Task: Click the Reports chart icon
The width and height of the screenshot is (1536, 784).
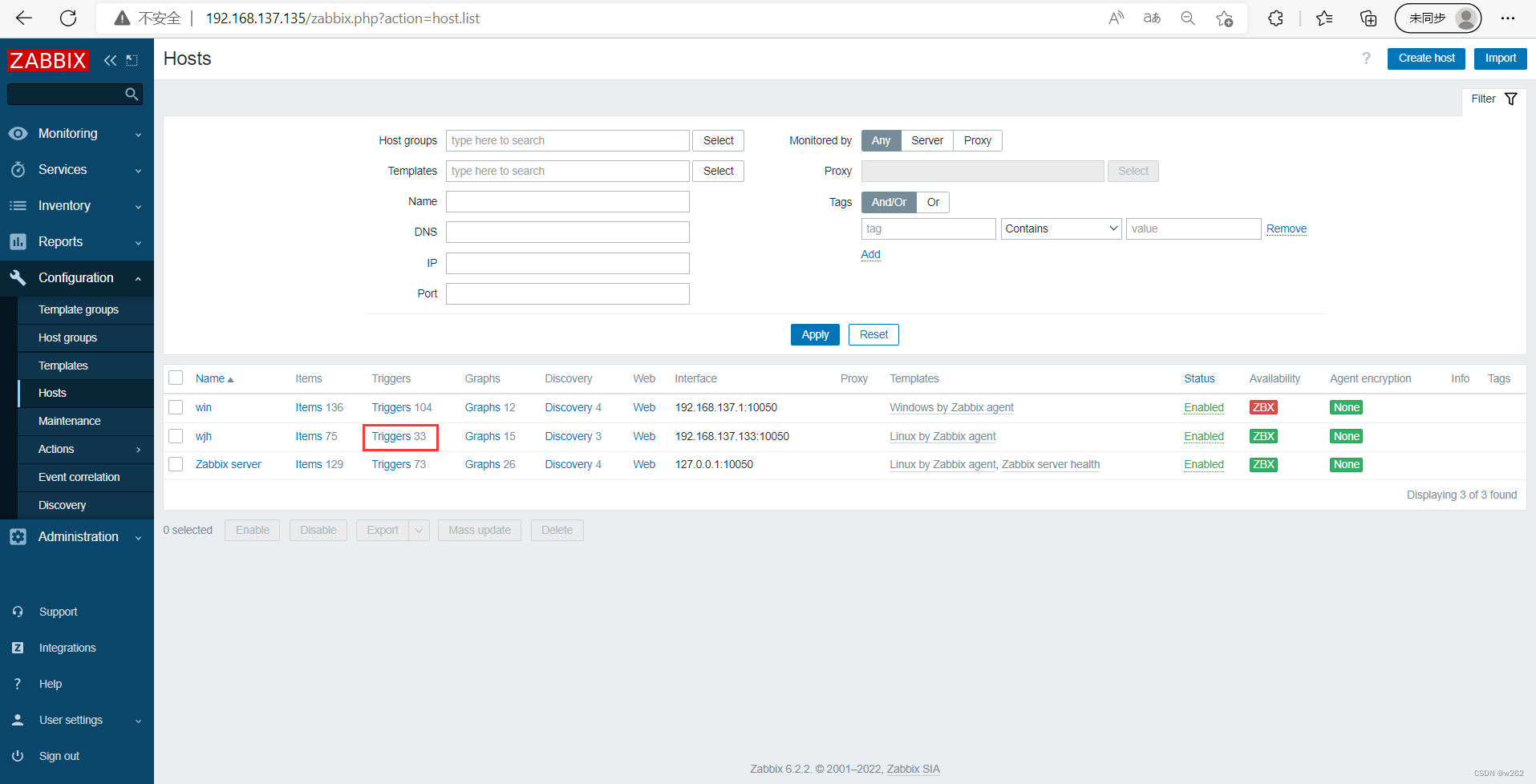Action: (18, 241)
